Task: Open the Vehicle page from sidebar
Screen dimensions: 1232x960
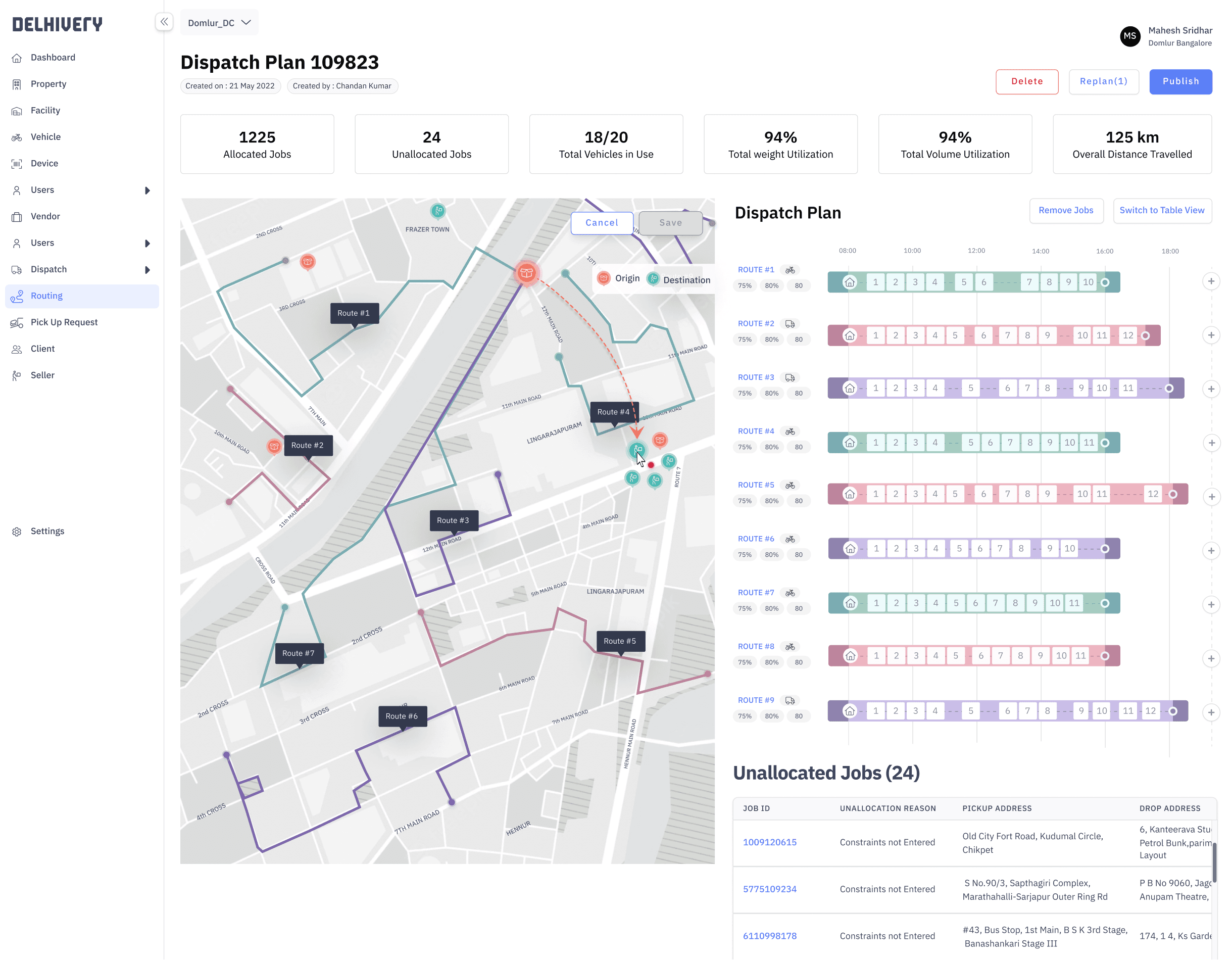Action: 45,137
